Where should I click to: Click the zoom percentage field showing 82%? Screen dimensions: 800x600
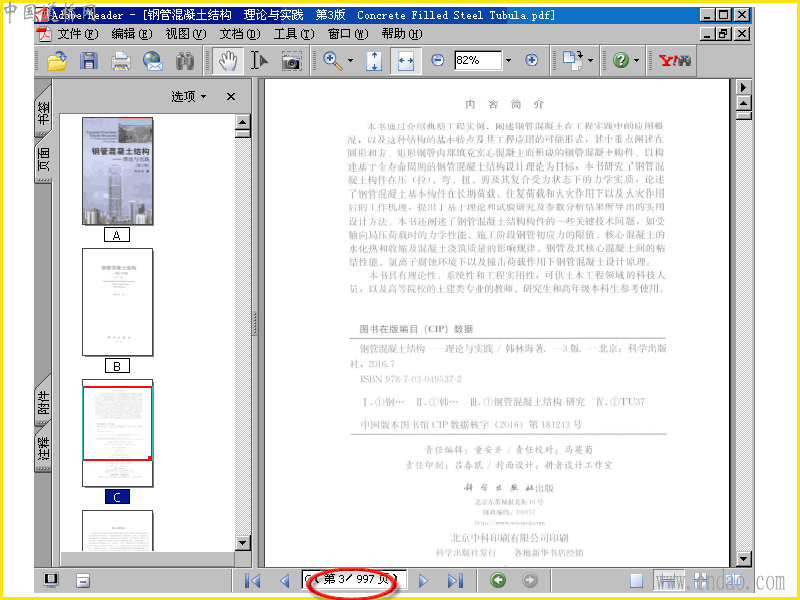[478, 61]
